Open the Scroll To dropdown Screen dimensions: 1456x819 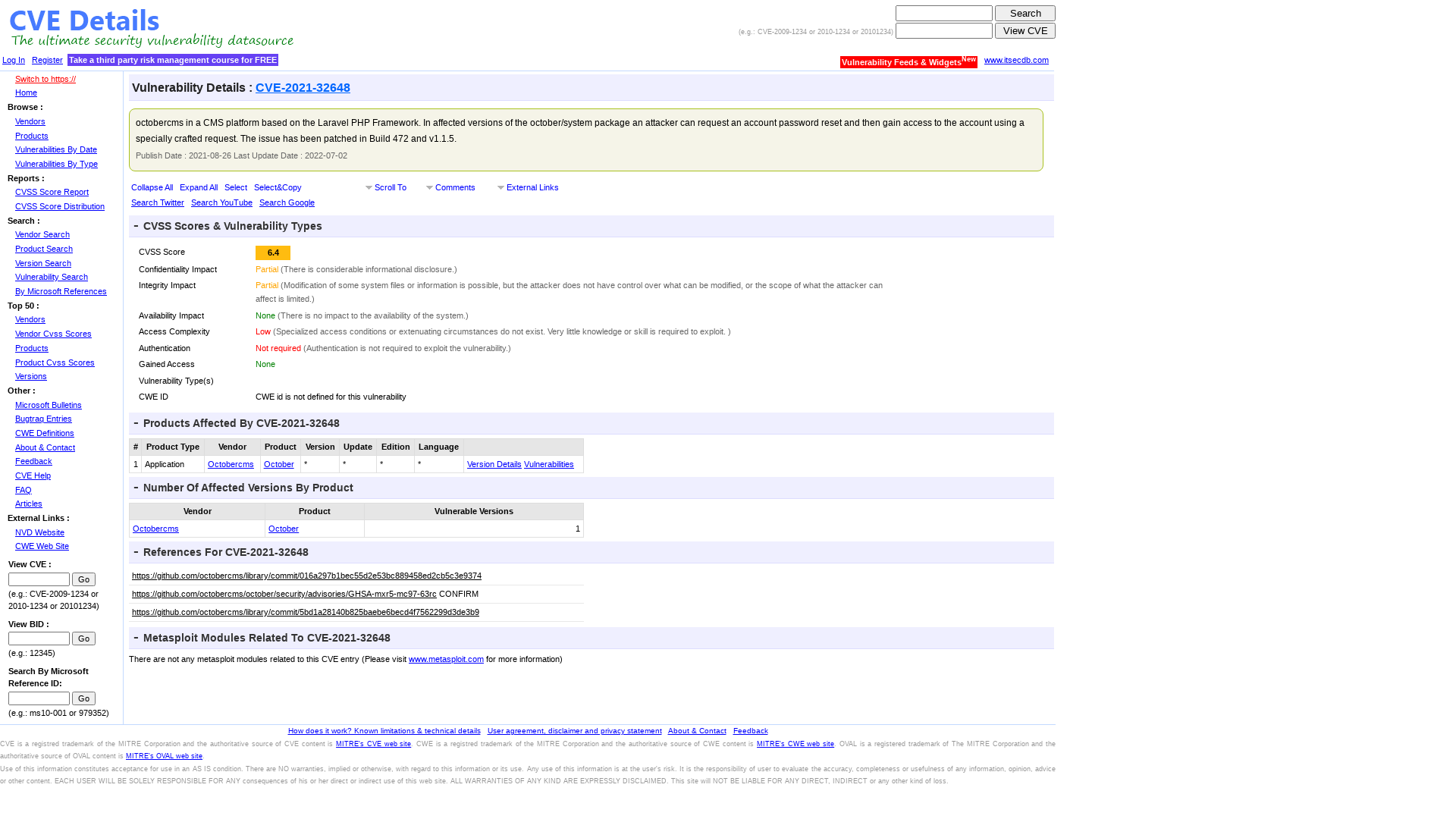[386, 187]
